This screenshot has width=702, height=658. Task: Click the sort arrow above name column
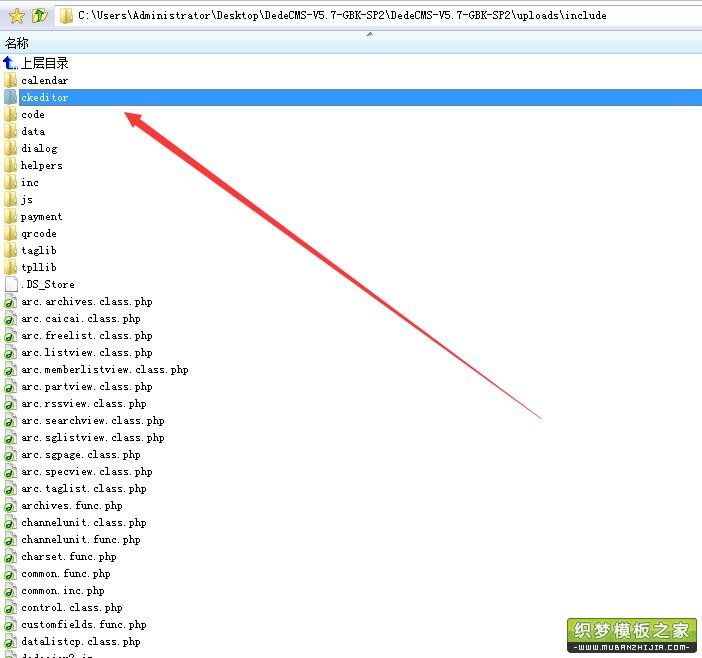pos(370,34)
